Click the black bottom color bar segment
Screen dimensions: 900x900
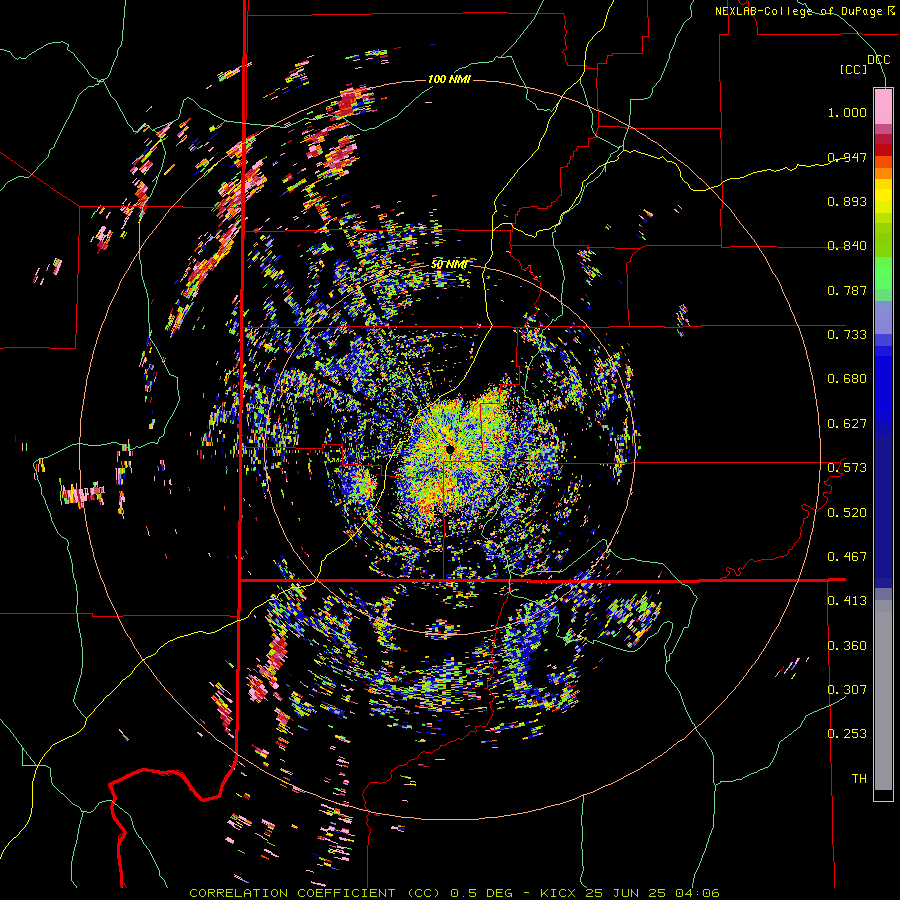tap(883, 795)
